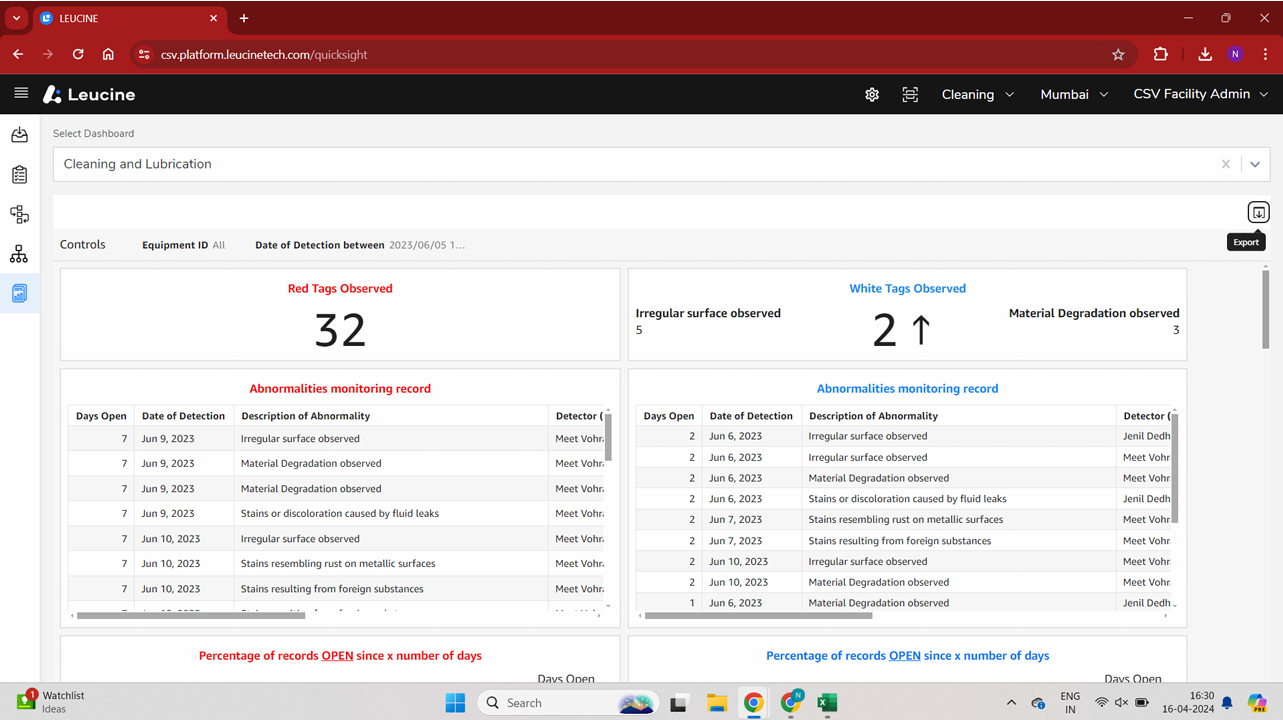Open Excel from the taskbar
The height and width of the screenshot is (720, 1283).
827,702
